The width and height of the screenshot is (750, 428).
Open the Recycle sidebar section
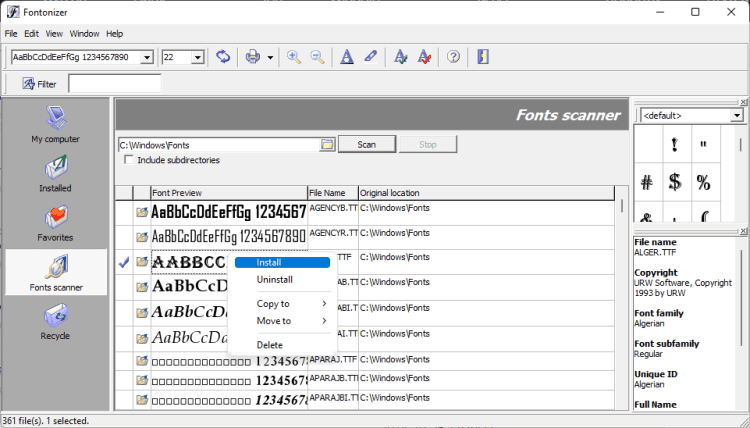point(55,322)
